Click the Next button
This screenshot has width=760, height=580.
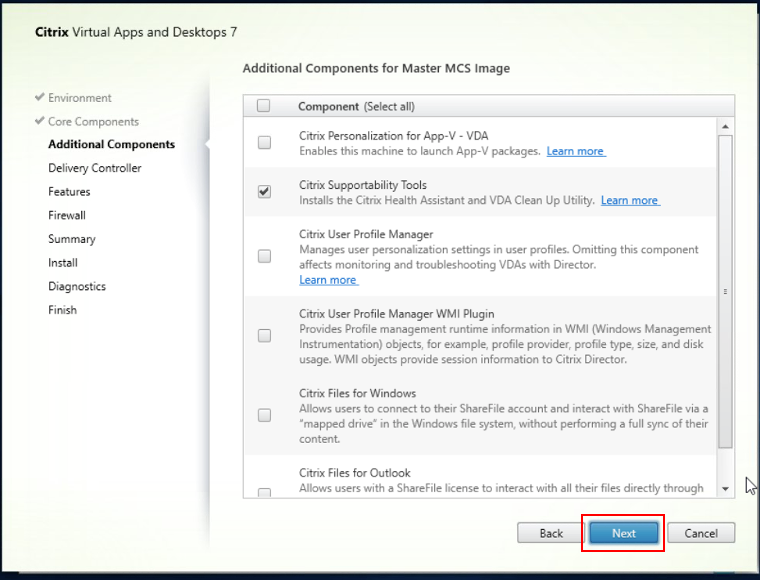(x=623, y=533)
